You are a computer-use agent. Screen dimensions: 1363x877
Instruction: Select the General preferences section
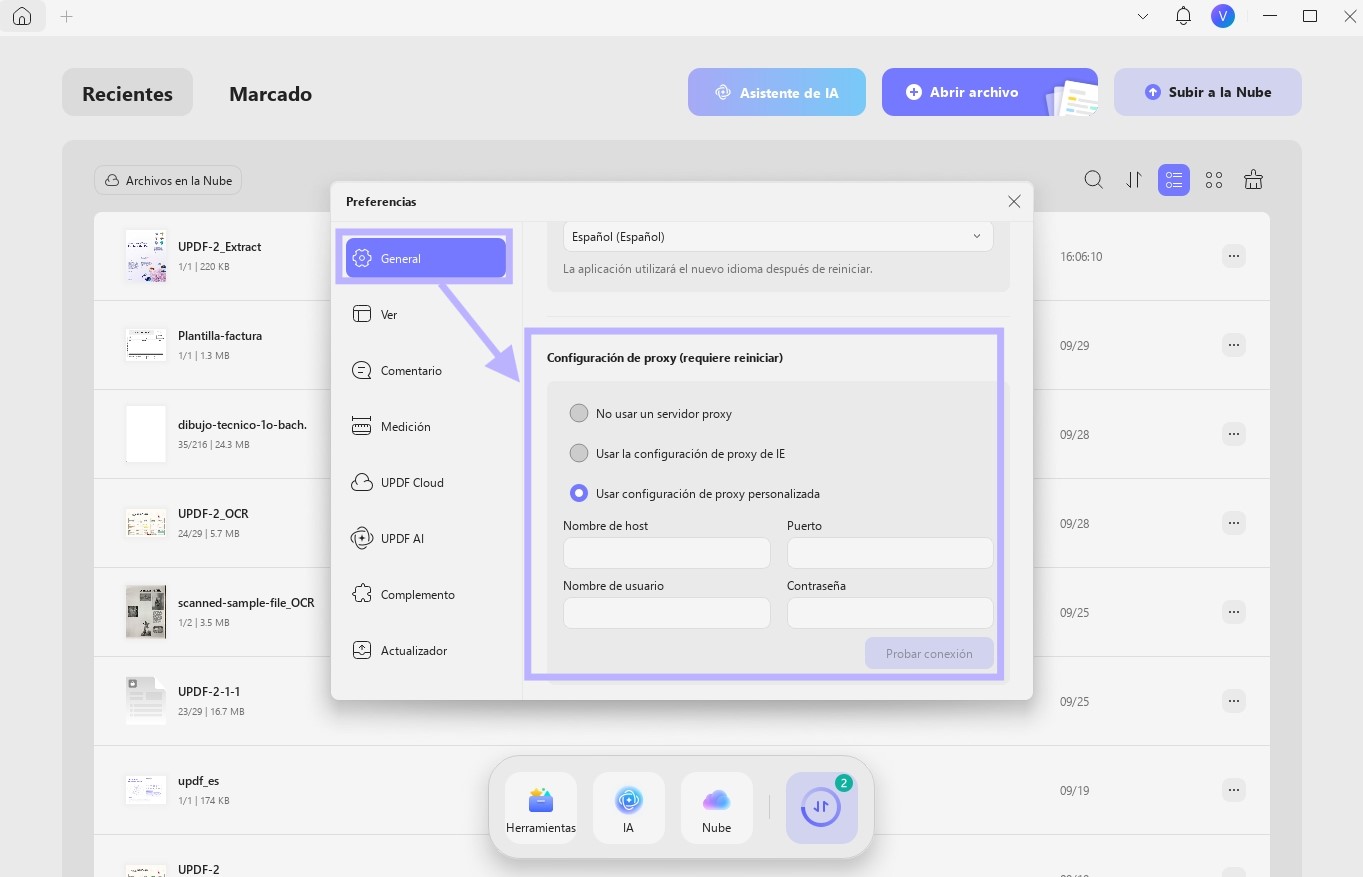pos(425,258)
